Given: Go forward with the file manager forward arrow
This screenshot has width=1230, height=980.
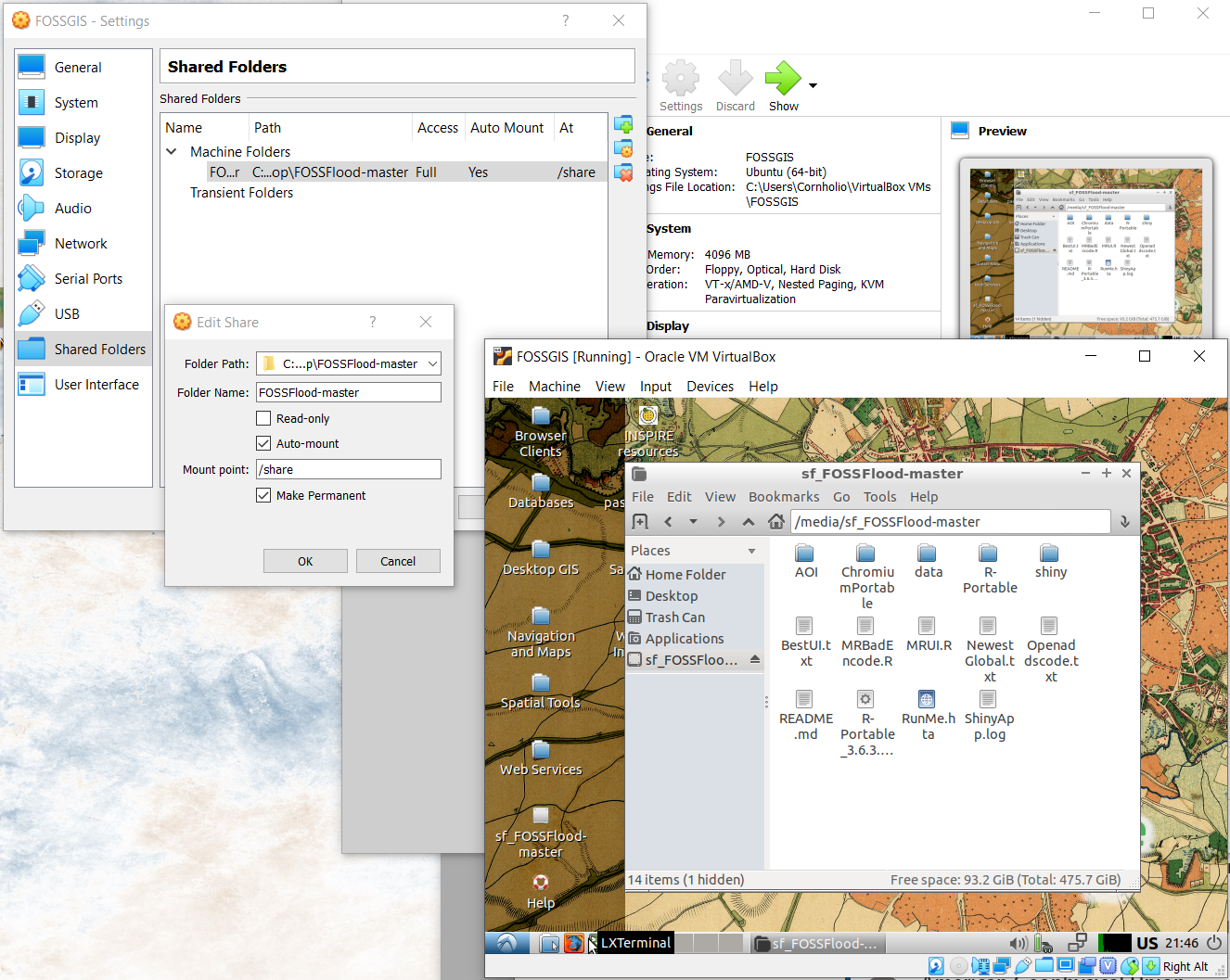Looking at the screenshot, I should pyautogui.click(x=721, y=522).
